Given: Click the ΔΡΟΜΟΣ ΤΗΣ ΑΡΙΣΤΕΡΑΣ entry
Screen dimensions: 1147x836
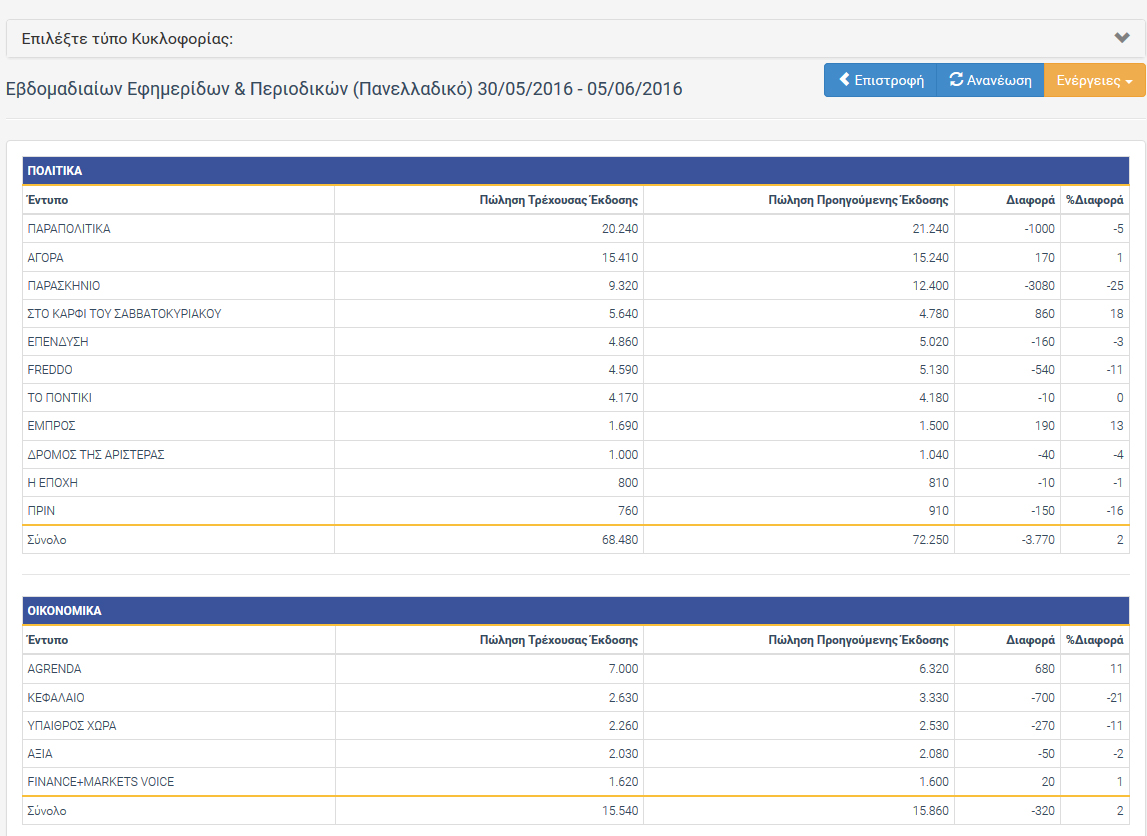Looking at the screenshot, I should point(96,455).
